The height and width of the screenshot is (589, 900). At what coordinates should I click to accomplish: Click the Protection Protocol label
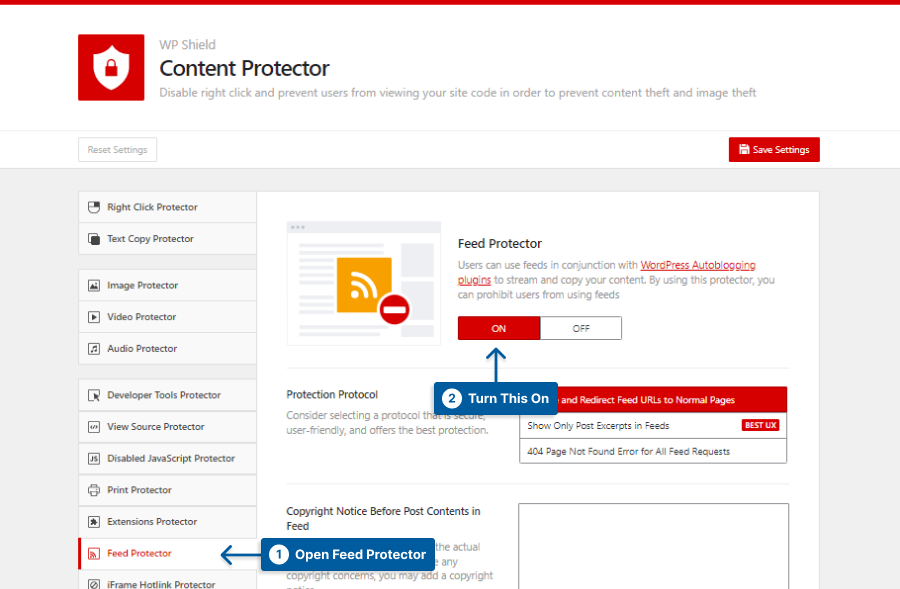click(332, 394)
